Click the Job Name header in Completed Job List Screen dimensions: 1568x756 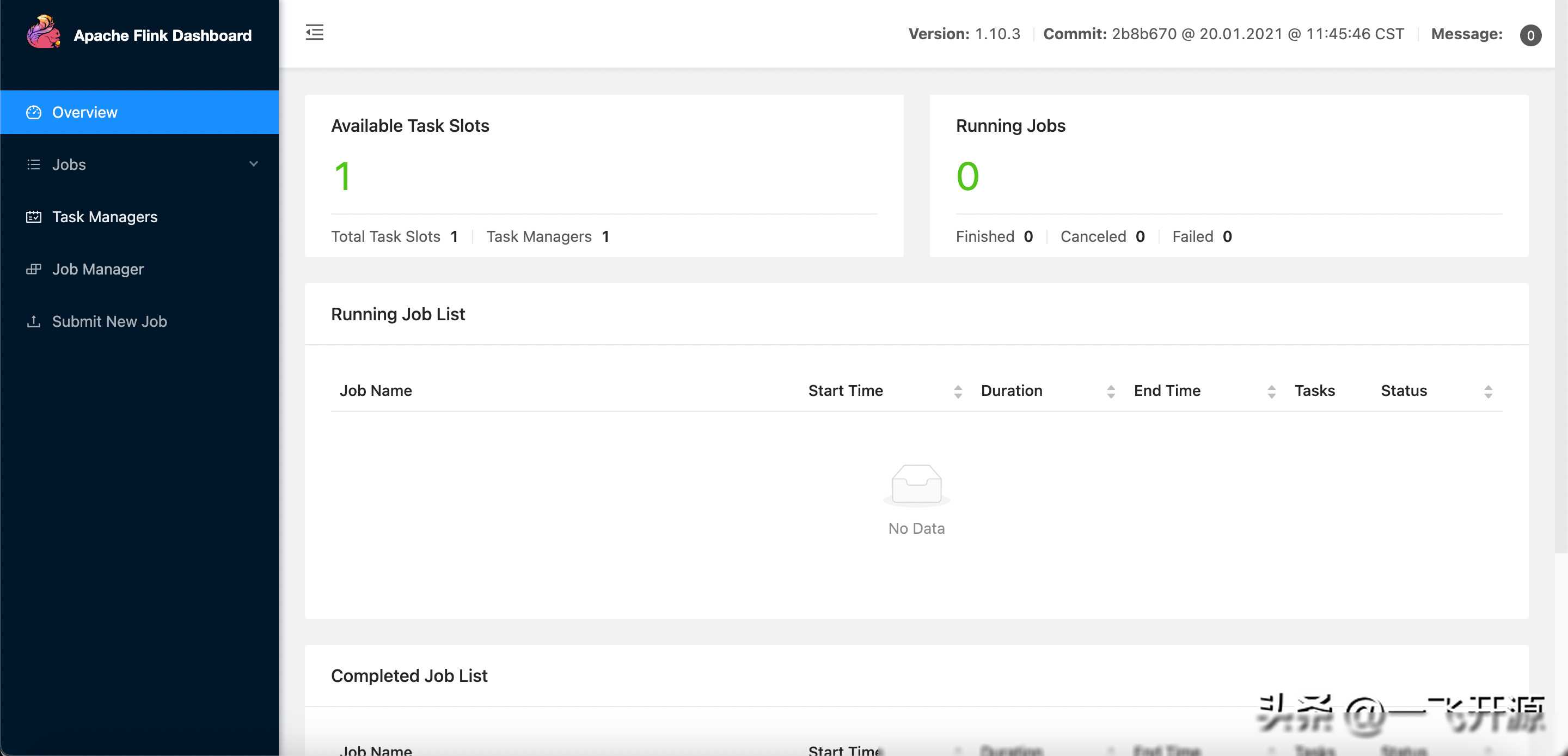(376, 751)
